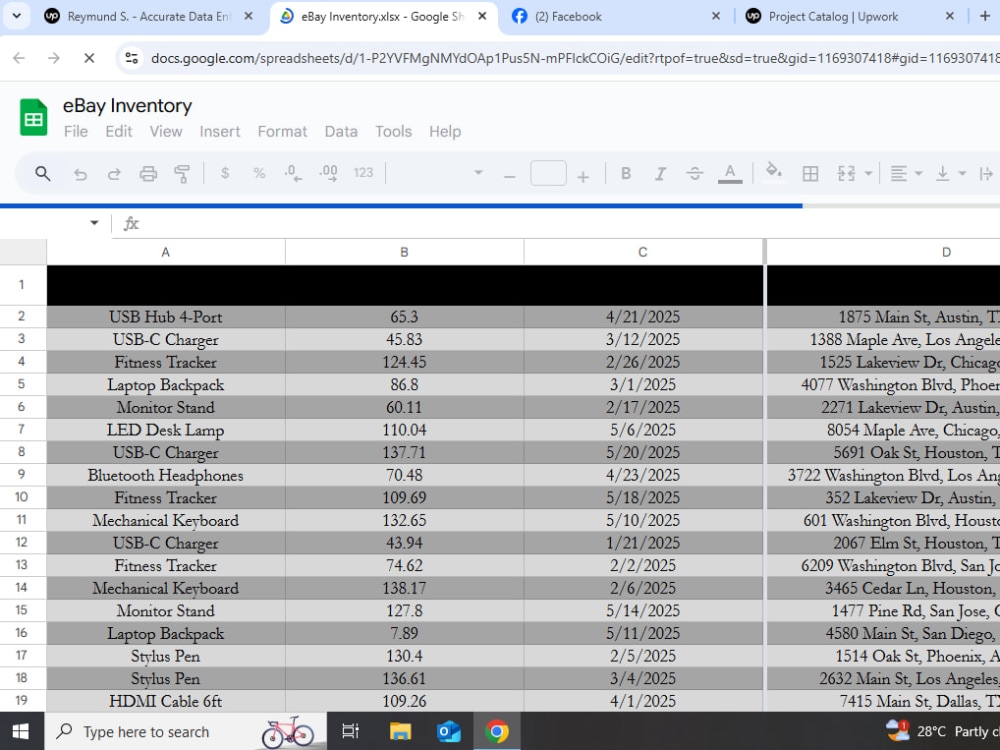Open a new browser tab
The image size is (1000, 750).
point(985,17)
